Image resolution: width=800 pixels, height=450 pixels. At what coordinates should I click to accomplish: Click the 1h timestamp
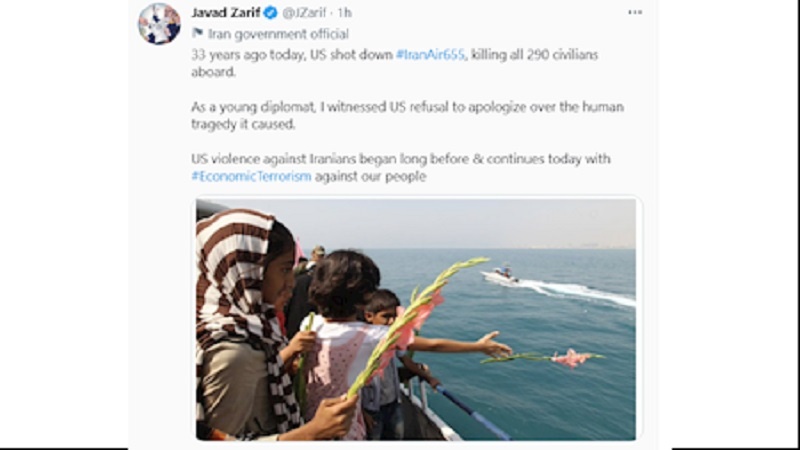pos(344,13)
